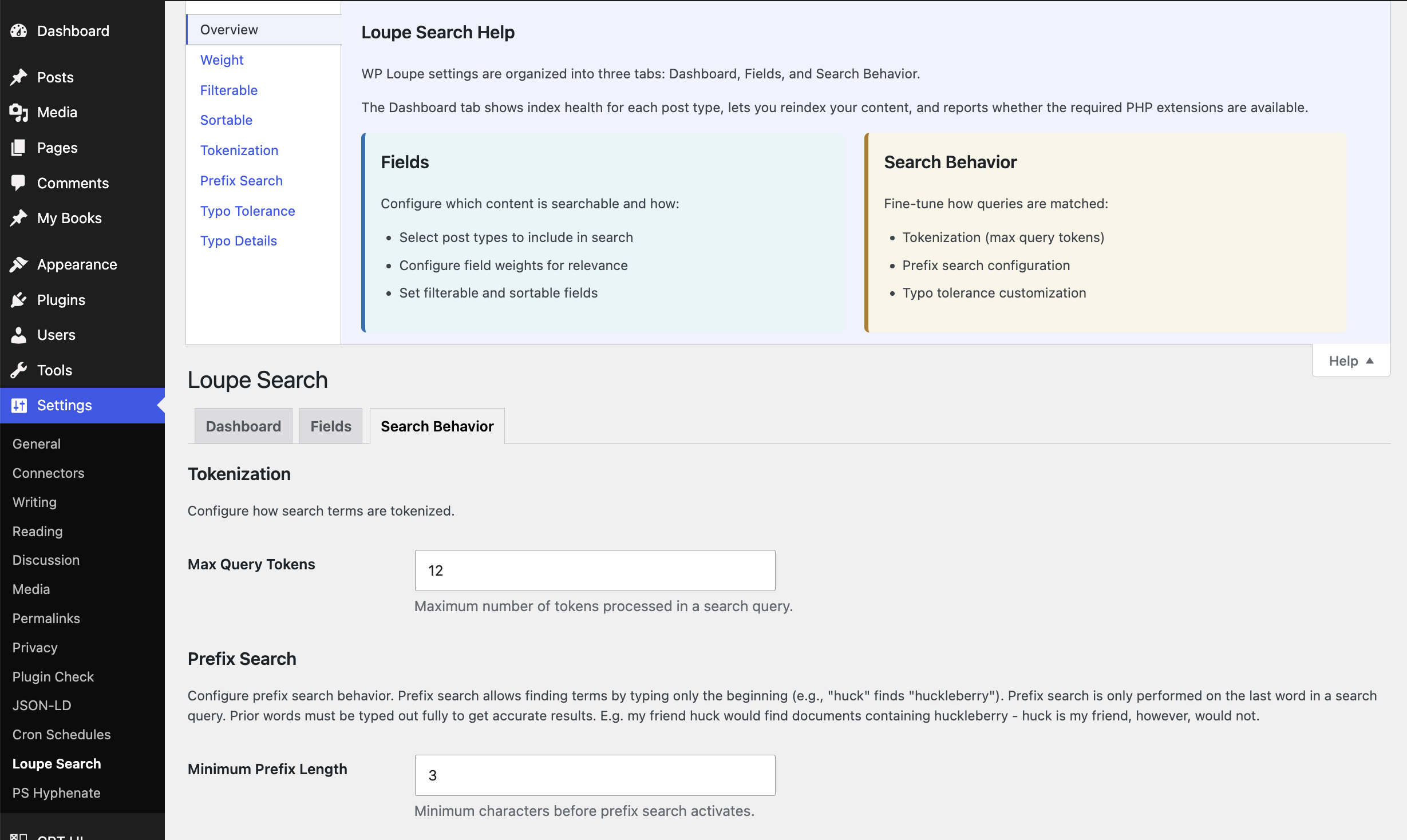This screenshot has height=840, width=1407.
Task: Go to Discussion settings
Action: [46, 560]
